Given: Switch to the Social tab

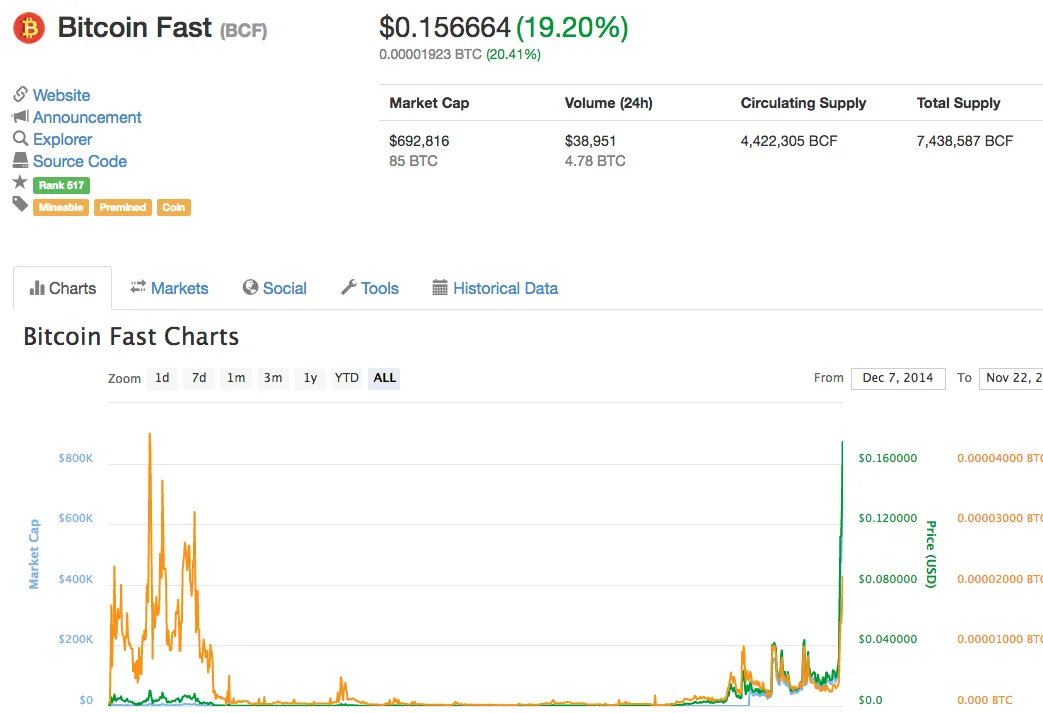Looking at the screenshot, I should (x=275, y=288).
